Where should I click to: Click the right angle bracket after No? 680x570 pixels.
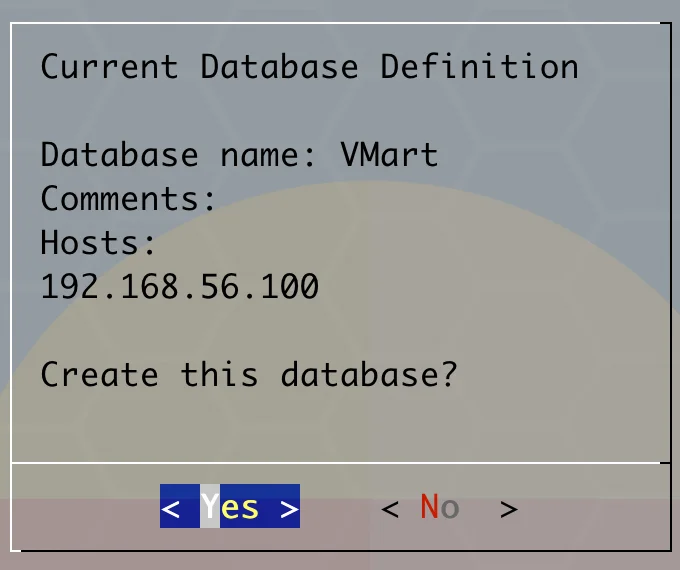click(509, 509)
